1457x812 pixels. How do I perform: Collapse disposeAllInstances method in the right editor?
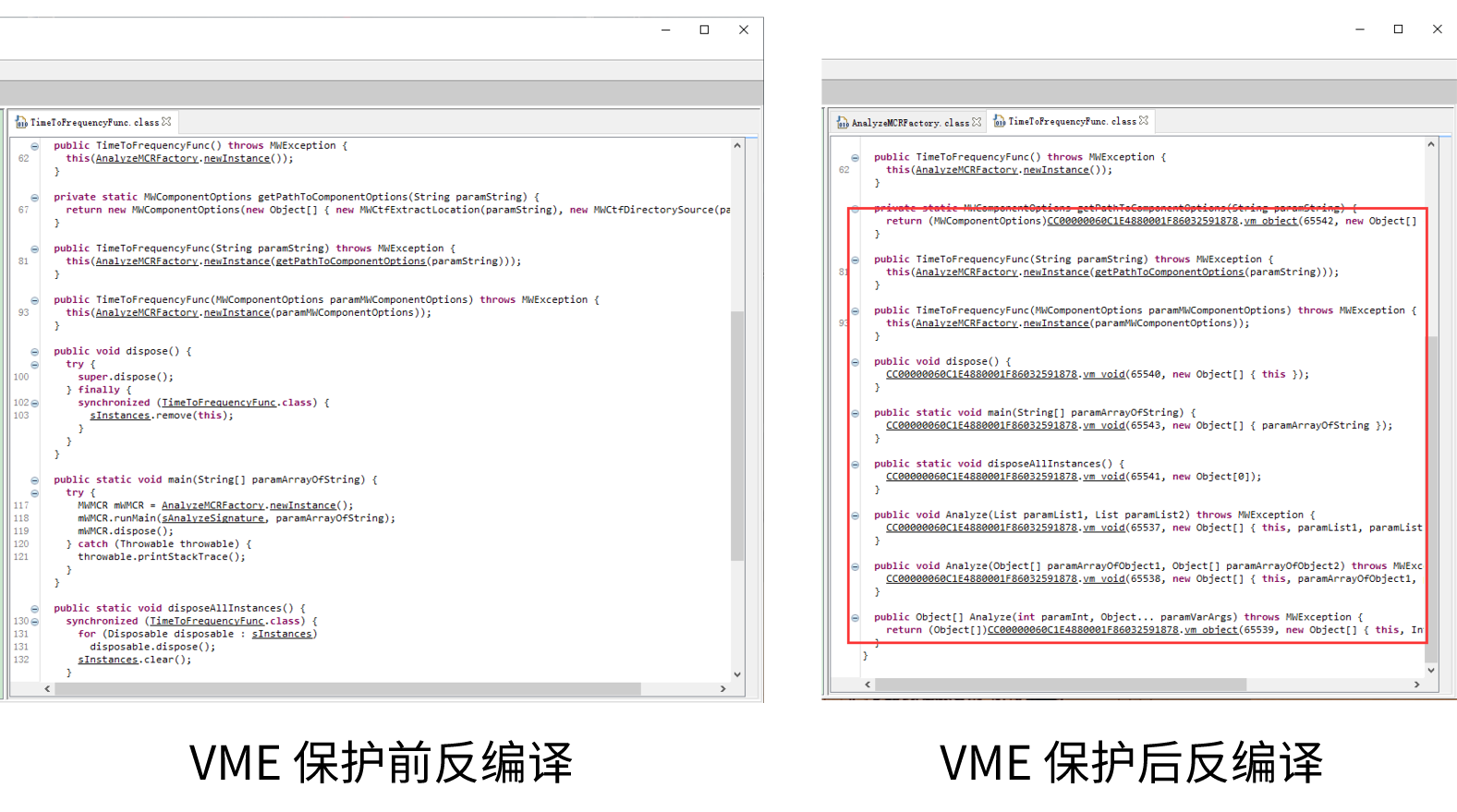tap(855, 465)
